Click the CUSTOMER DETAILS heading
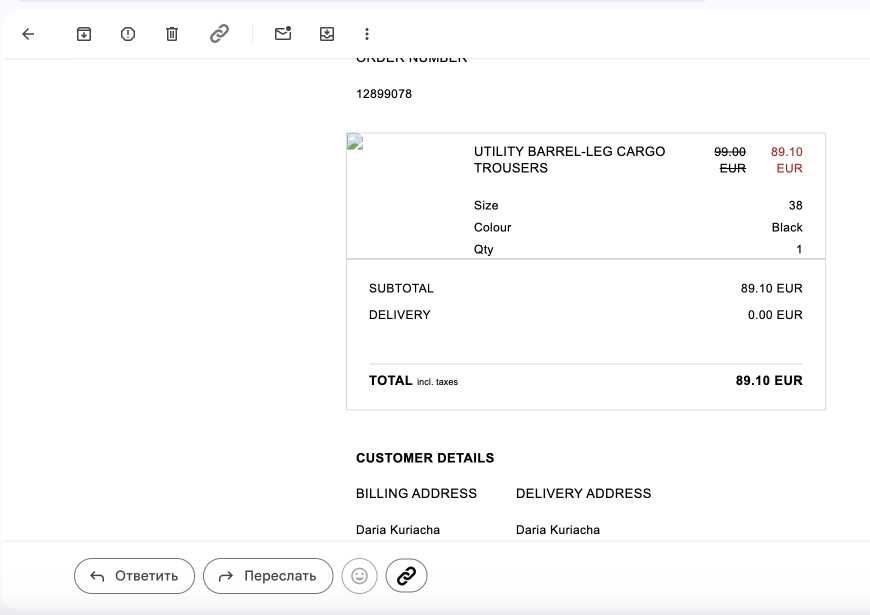 tap(425, 458)
